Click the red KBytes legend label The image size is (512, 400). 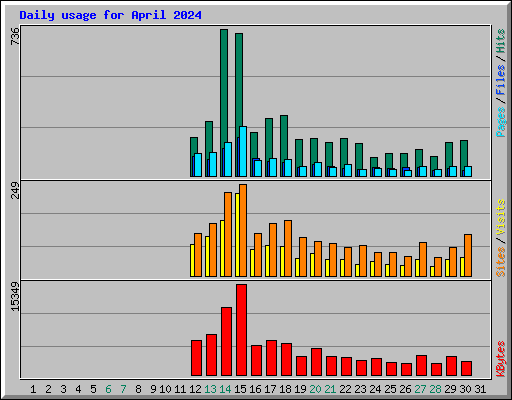500,359
